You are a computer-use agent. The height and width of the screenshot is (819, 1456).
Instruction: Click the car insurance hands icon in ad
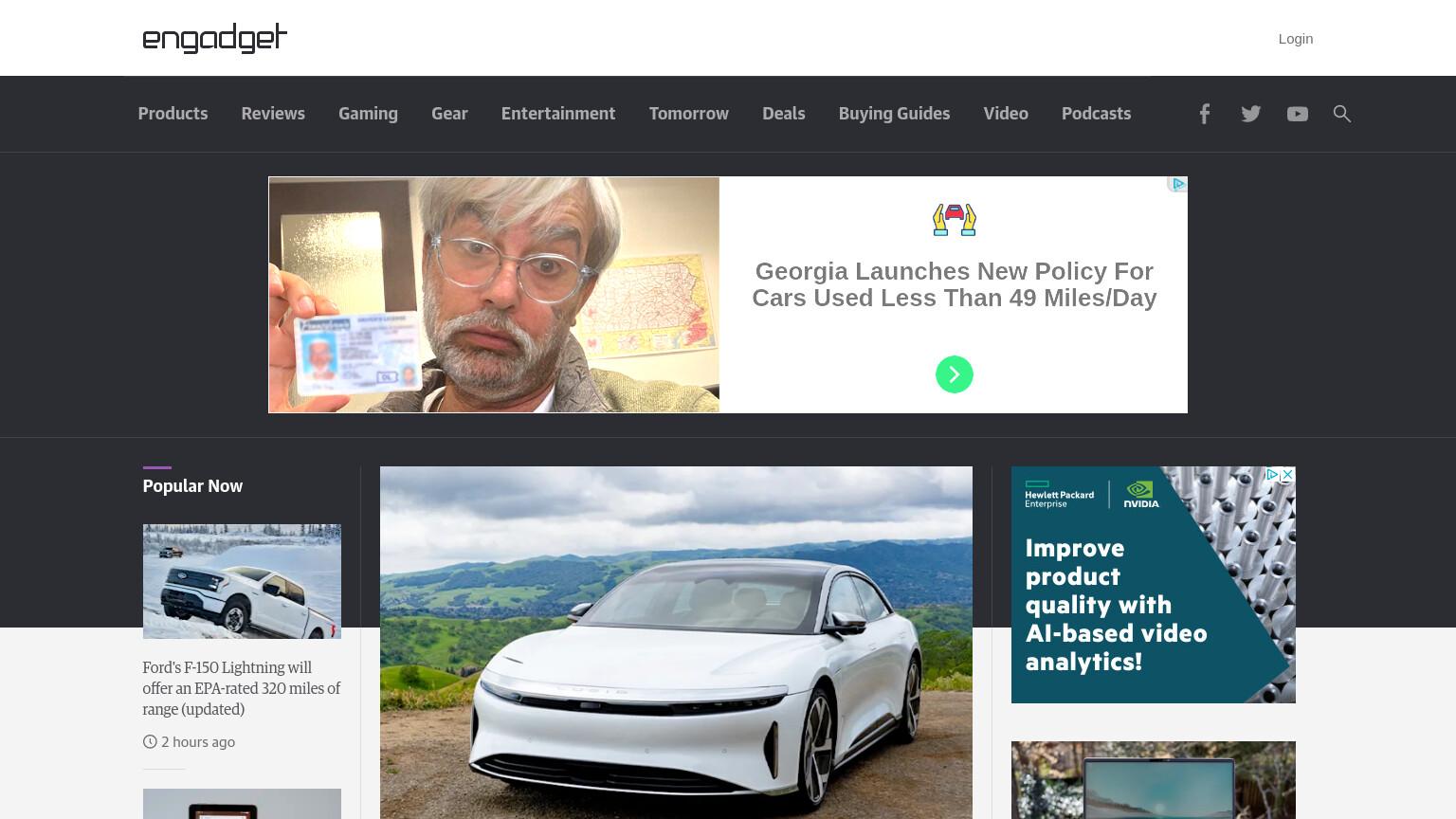coord(955,220)
